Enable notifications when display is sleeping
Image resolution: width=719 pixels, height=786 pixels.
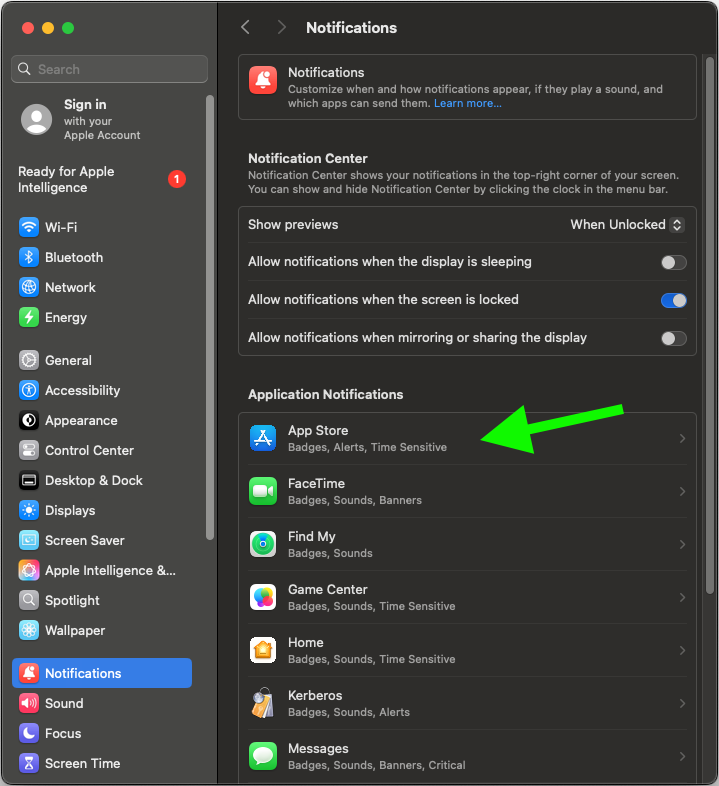coord(673,262)
